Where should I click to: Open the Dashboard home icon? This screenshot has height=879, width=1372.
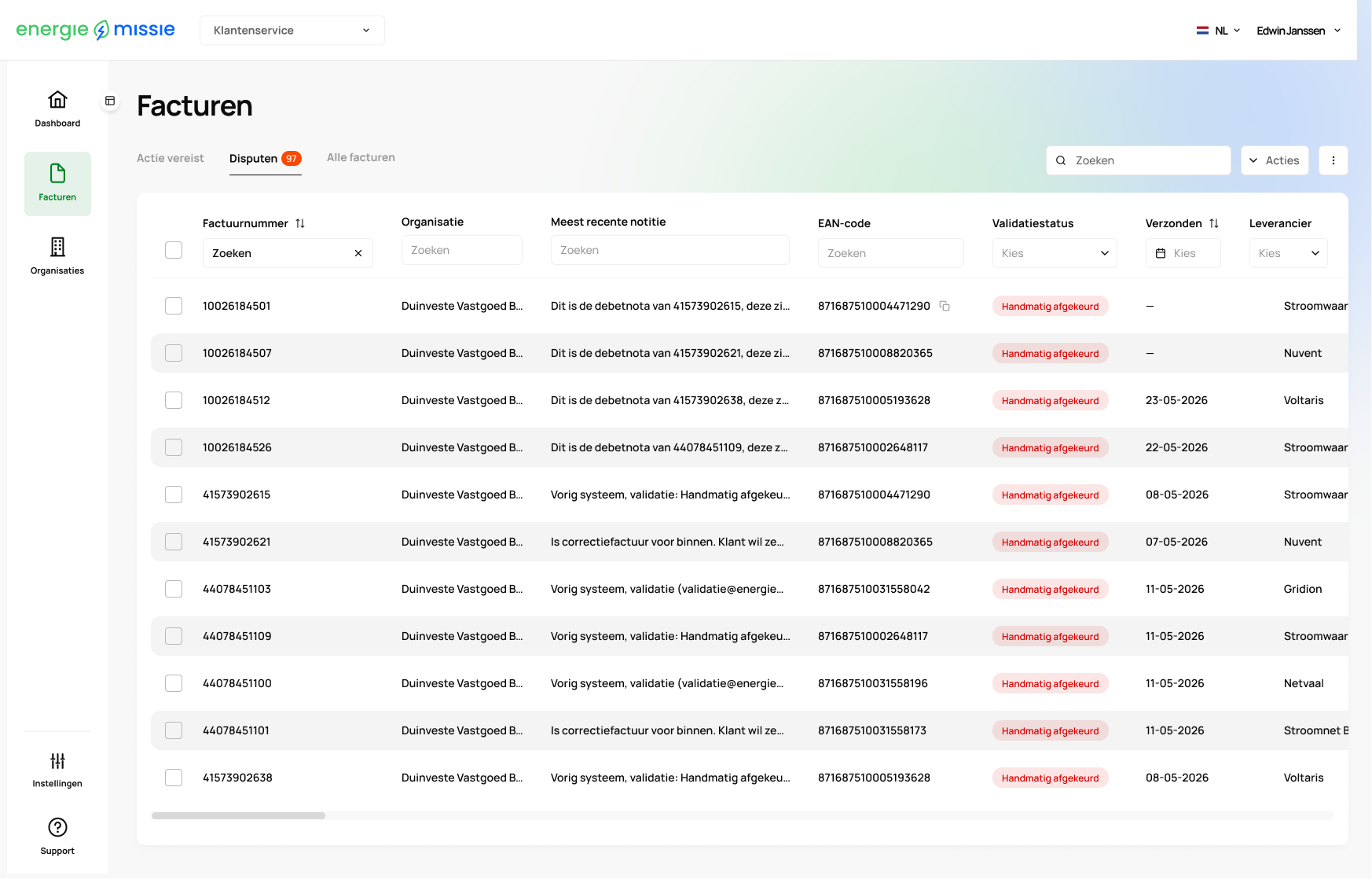coord(57,100)
